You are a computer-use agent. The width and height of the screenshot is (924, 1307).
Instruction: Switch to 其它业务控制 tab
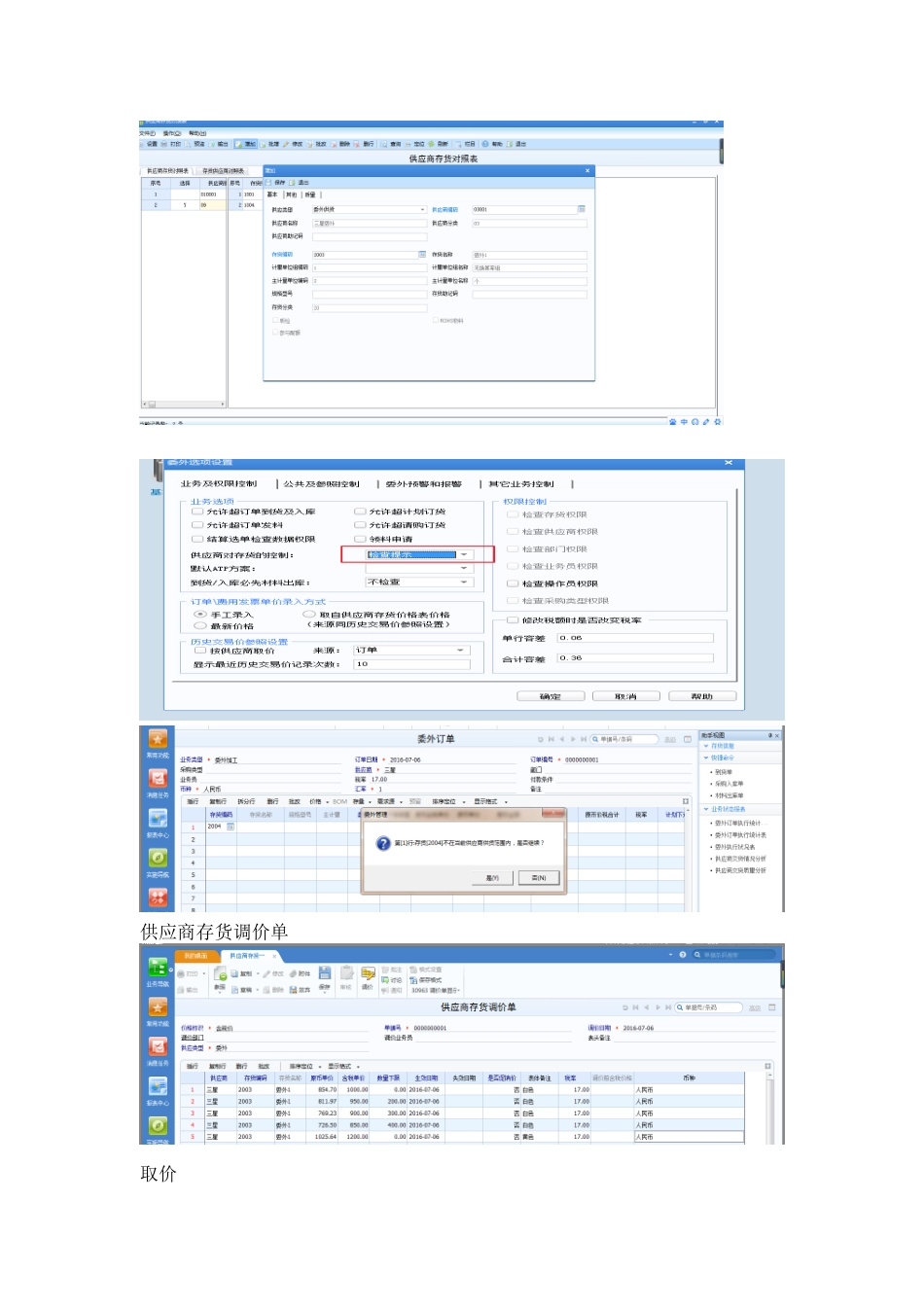coord(521,483)
